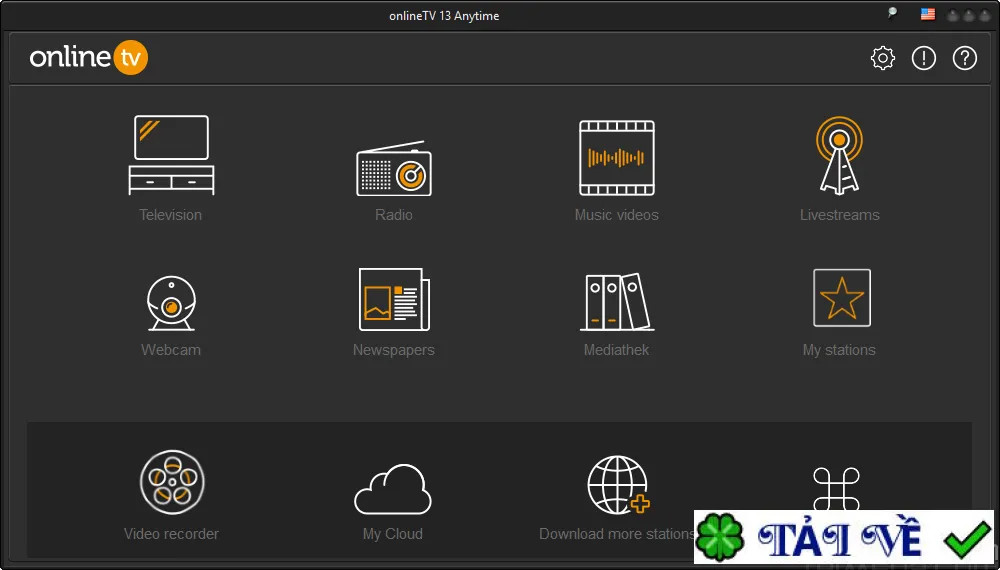Click the Download more stations globe
This screenshot has height=570, width=1000.
pyautogui.click(x=618, y=485)
